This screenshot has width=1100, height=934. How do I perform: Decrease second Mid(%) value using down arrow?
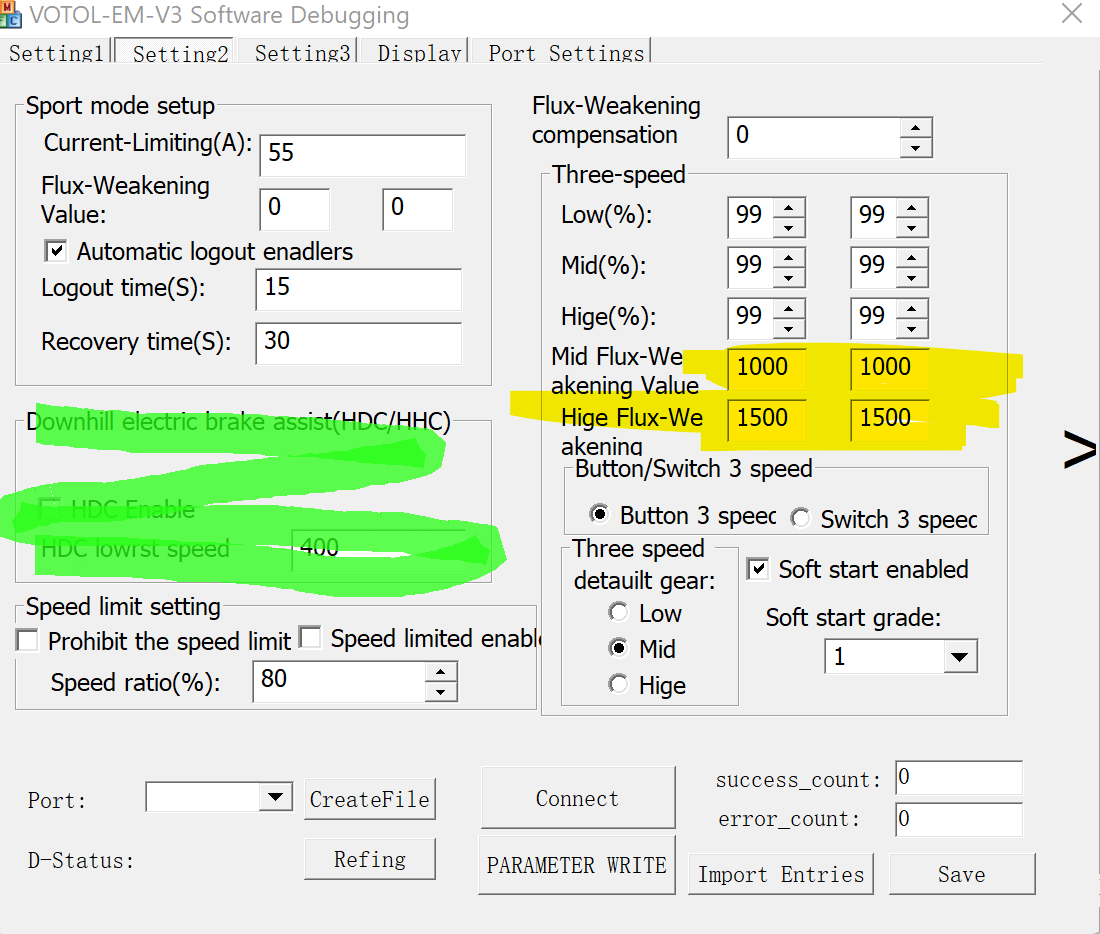[x=912, y=278]
